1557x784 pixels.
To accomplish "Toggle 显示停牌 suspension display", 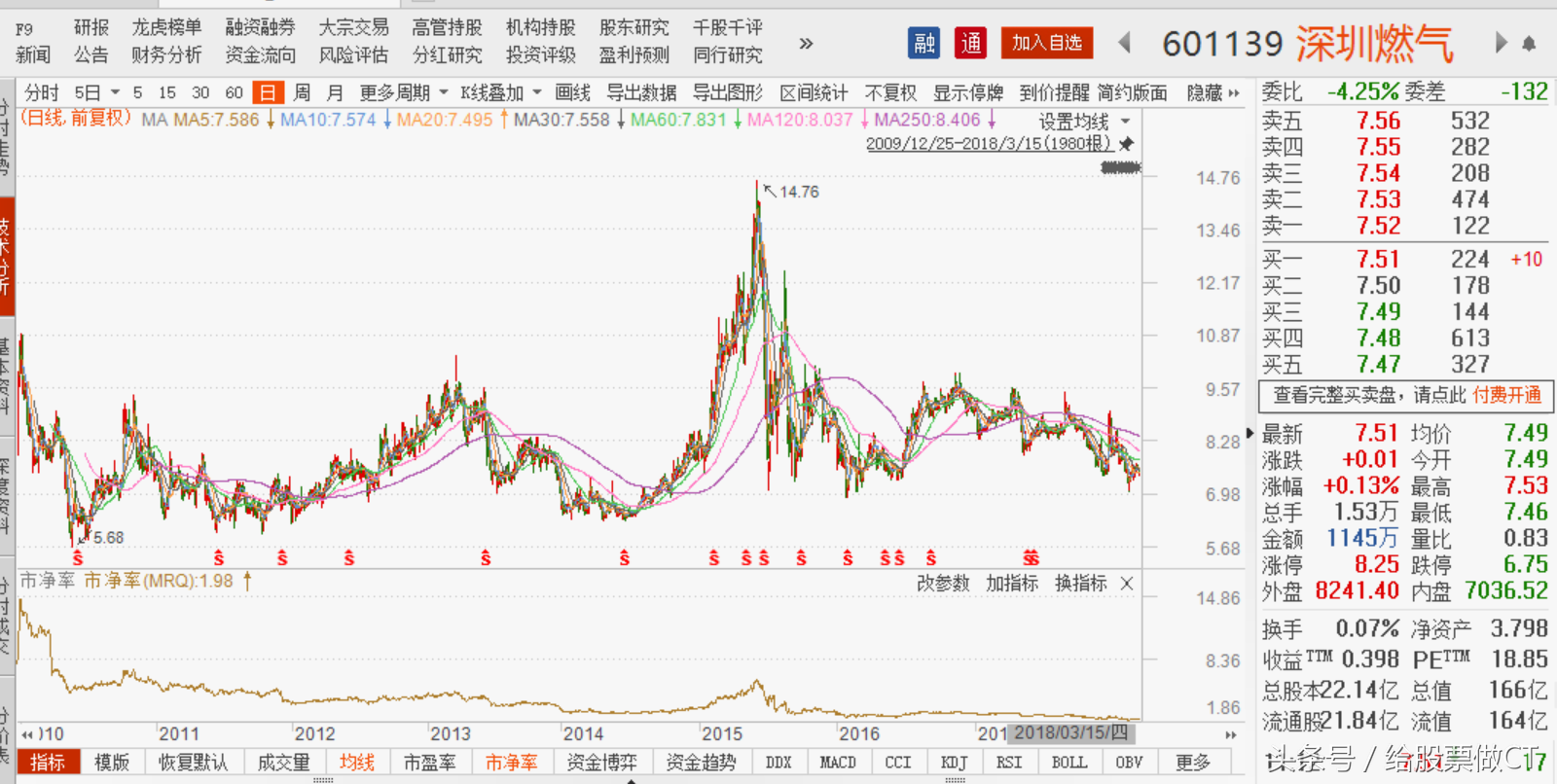I will click(968, 92).
